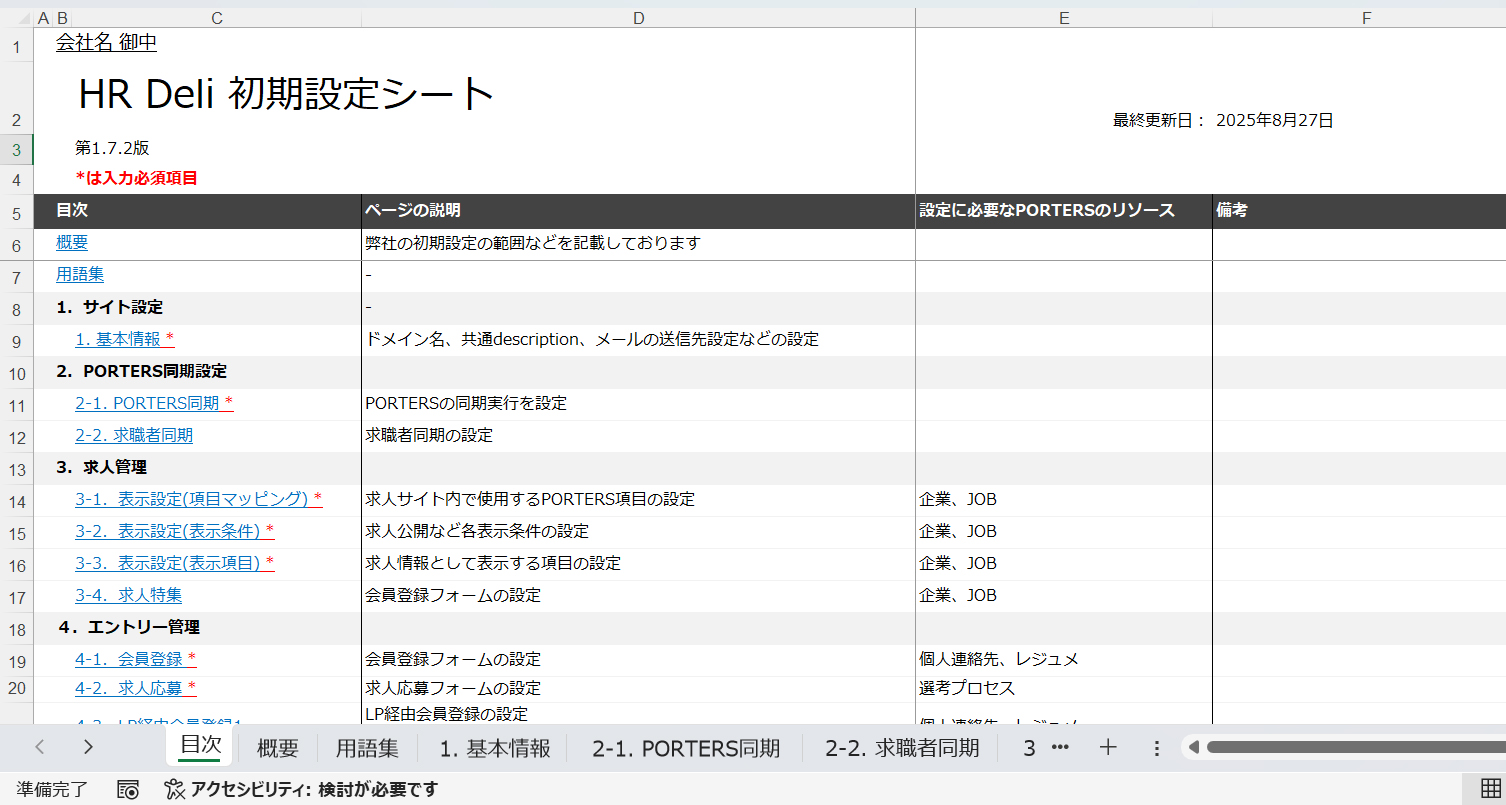Switch to the 1. 基本情報 sheet tab
Viewport: 1506px width, 805px height.
(495, 747)
